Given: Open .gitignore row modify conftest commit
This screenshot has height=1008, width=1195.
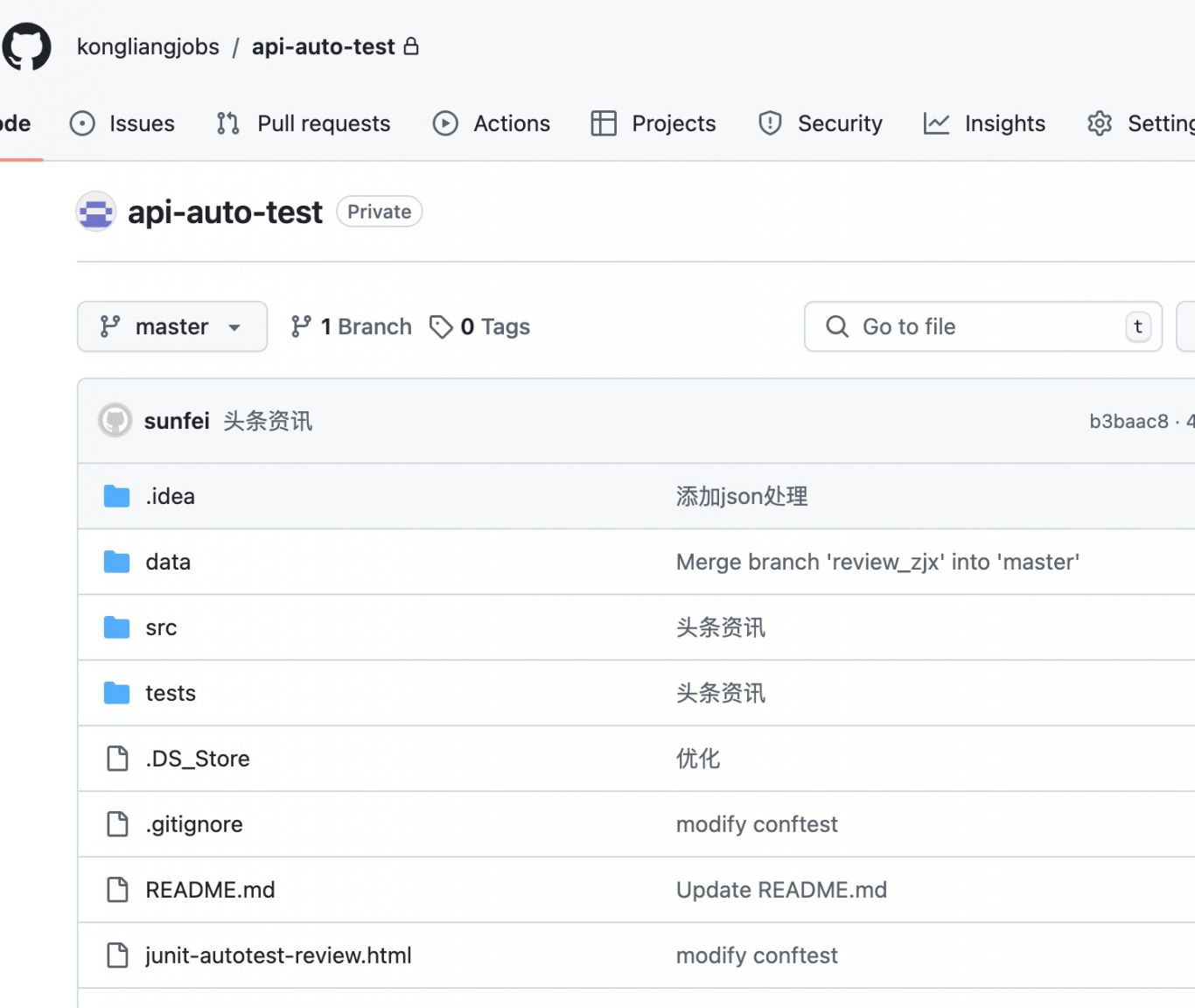Looking at the screenshot, I should pyautogui.click(x=757, y=824).
